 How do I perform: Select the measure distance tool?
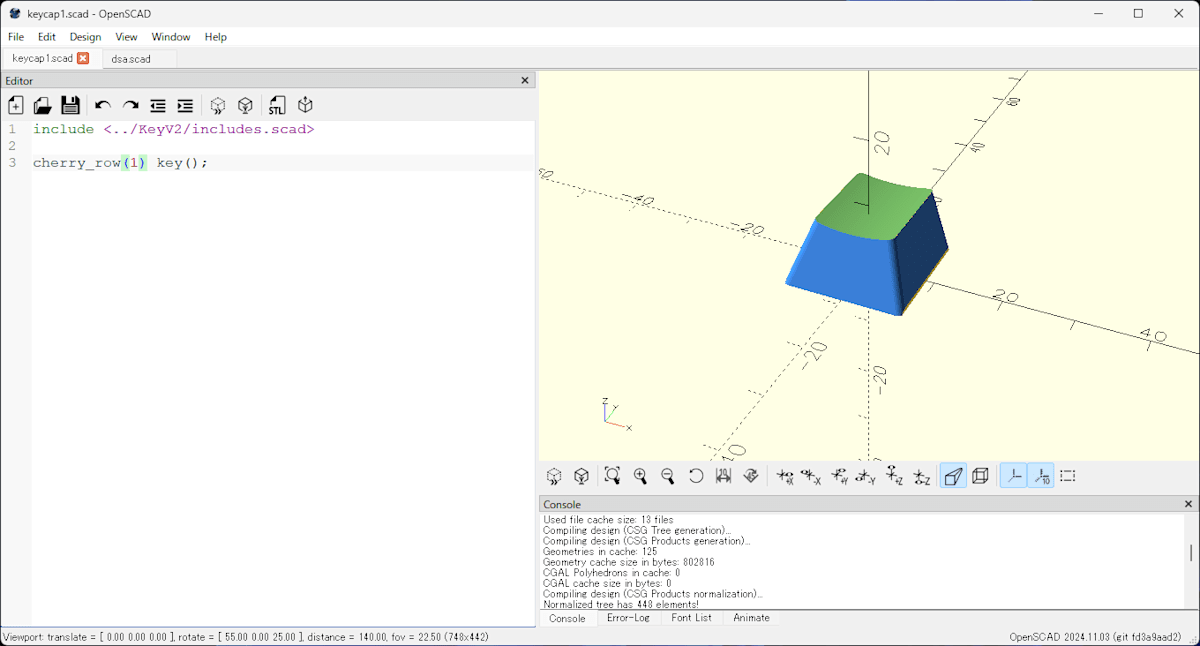click(x=723, y=476)
